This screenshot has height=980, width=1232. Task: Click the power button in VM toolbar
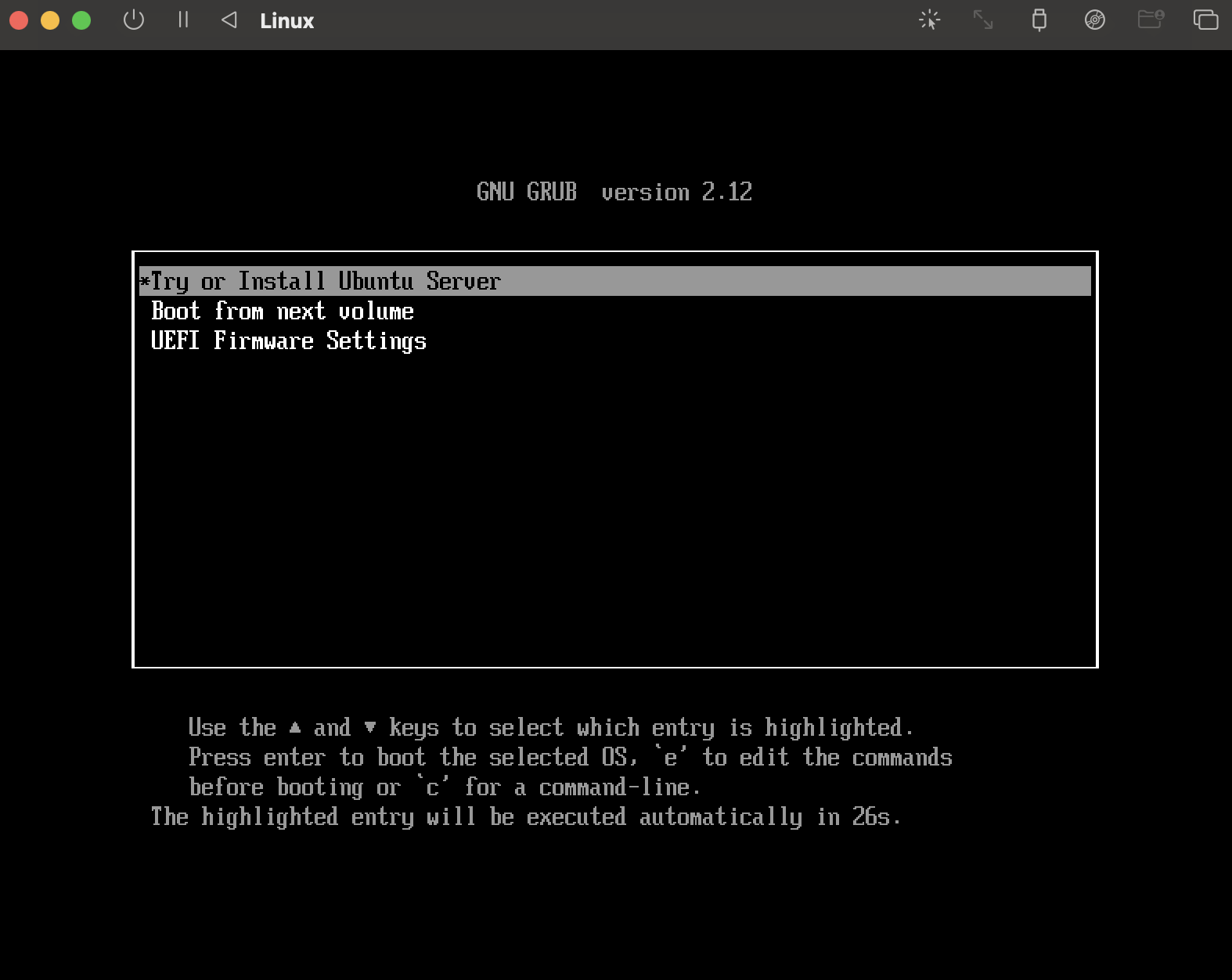coord(134,20)
